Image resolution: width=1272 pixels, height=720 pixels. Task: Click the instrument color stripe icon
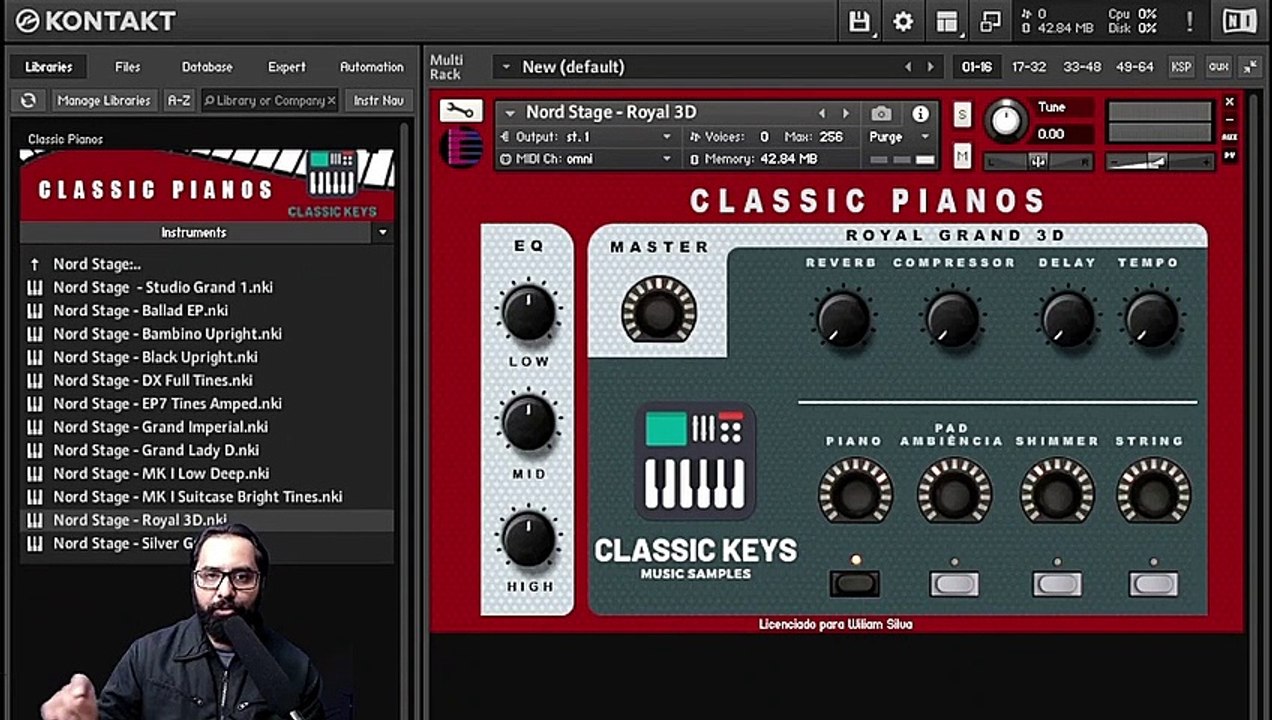[461, 148]
